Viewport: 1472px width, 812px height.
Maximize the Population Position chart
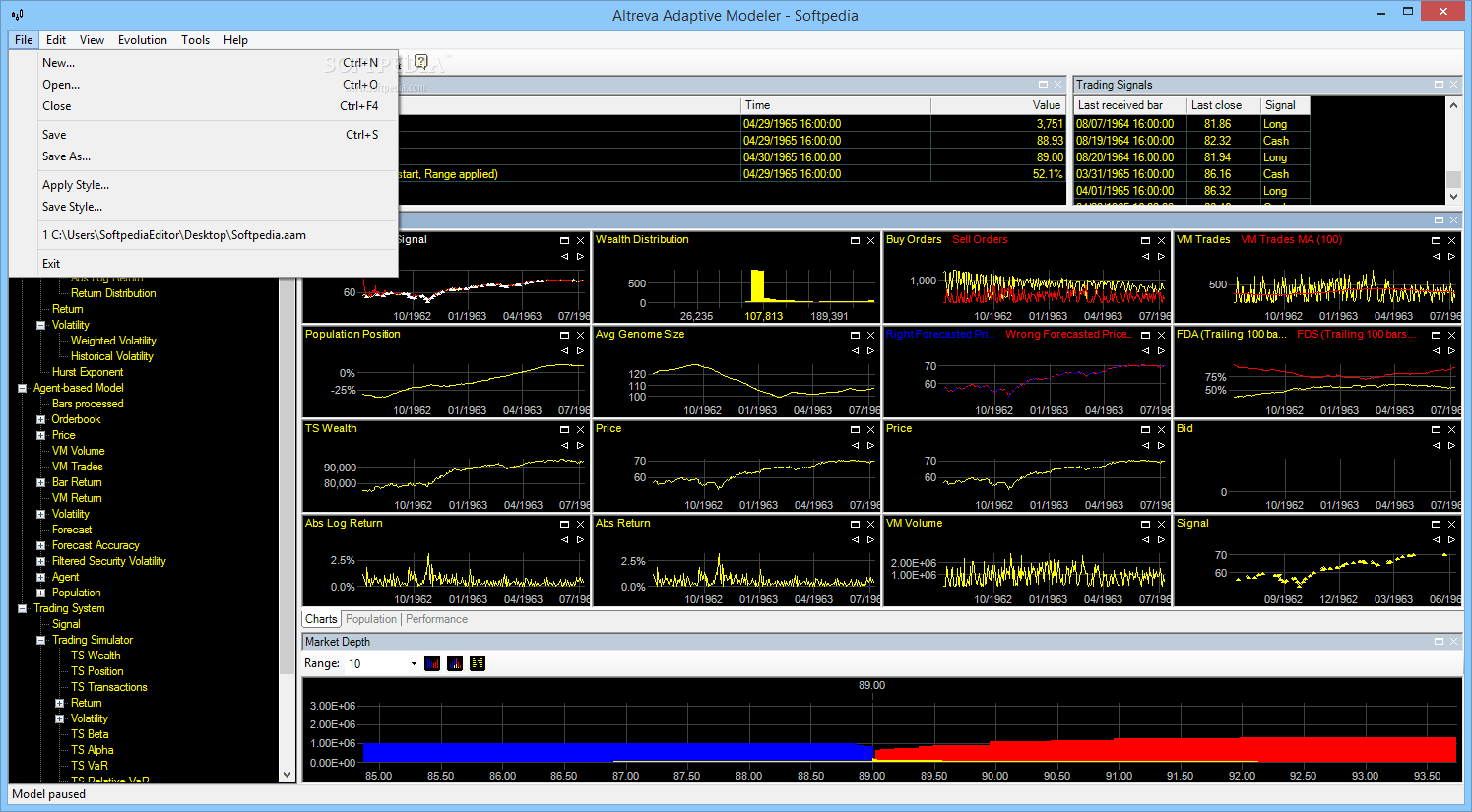[x=564, y=335]
